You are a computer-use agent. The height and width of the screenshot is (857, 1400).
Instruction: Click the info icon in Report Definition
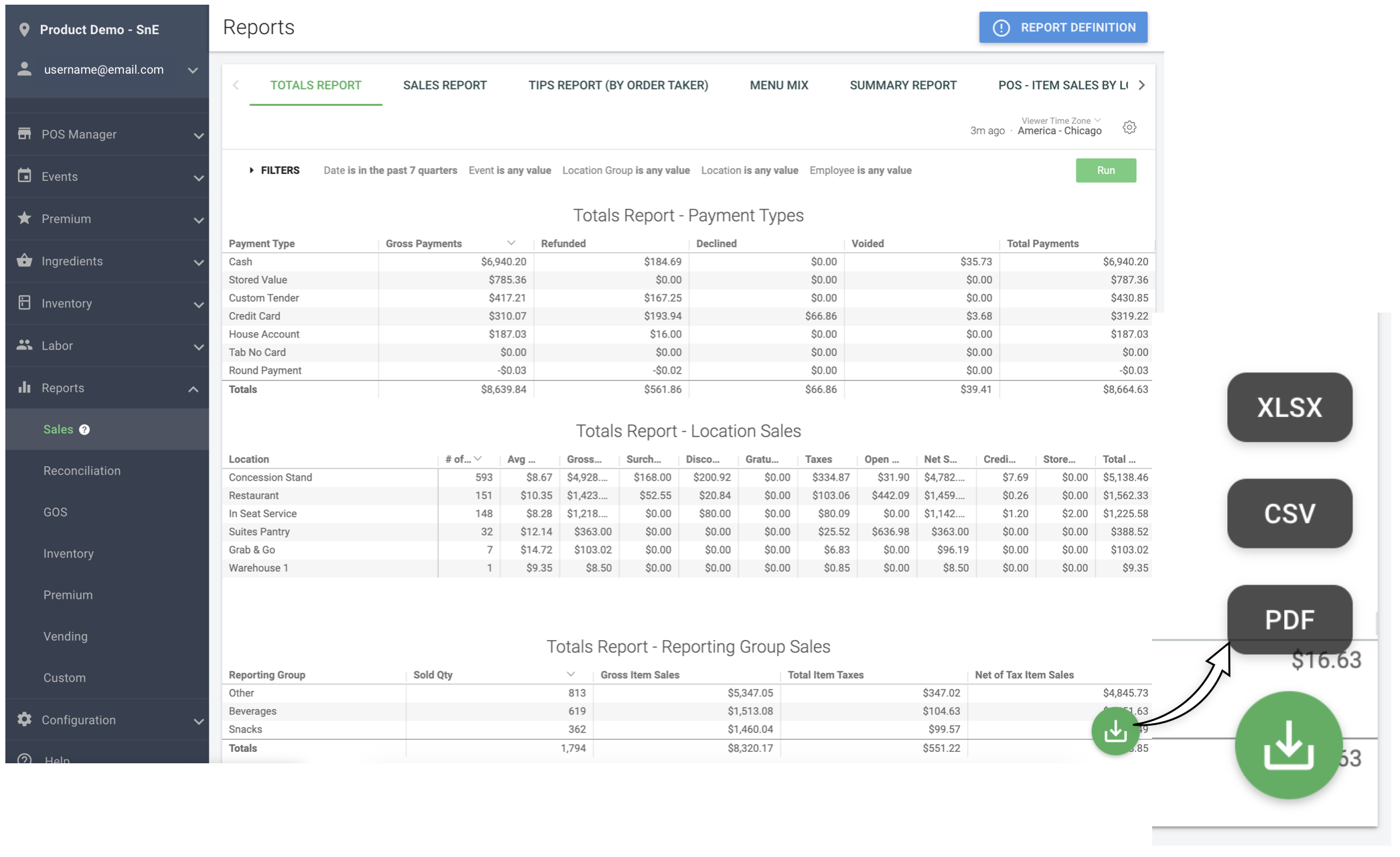1001,27
